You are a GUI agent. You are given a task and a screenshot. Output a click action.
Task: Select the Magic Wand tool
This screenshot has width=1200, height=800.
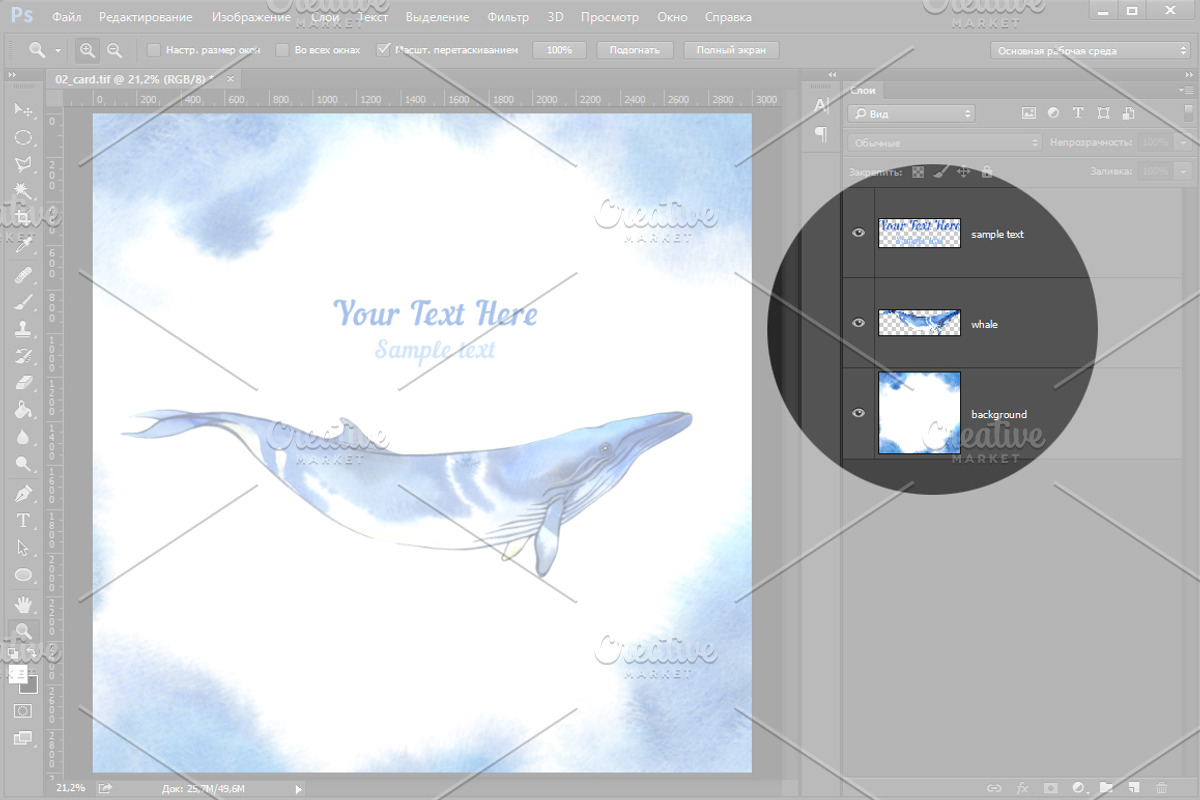coord(23,191)
